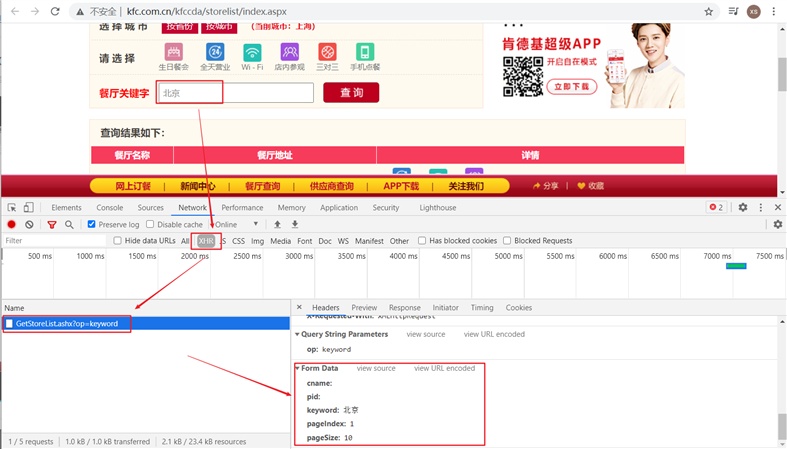Select the 店内参观 store tour icon
The height and width of the screenshot is (449, 787).
coord(290,52)
